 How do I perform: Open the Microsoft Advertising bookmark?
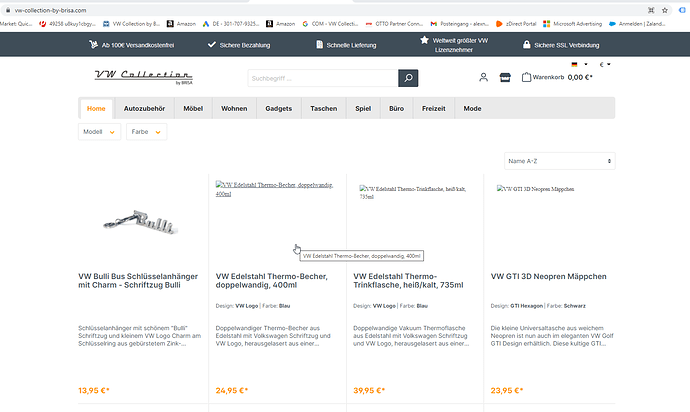[573, 24]
